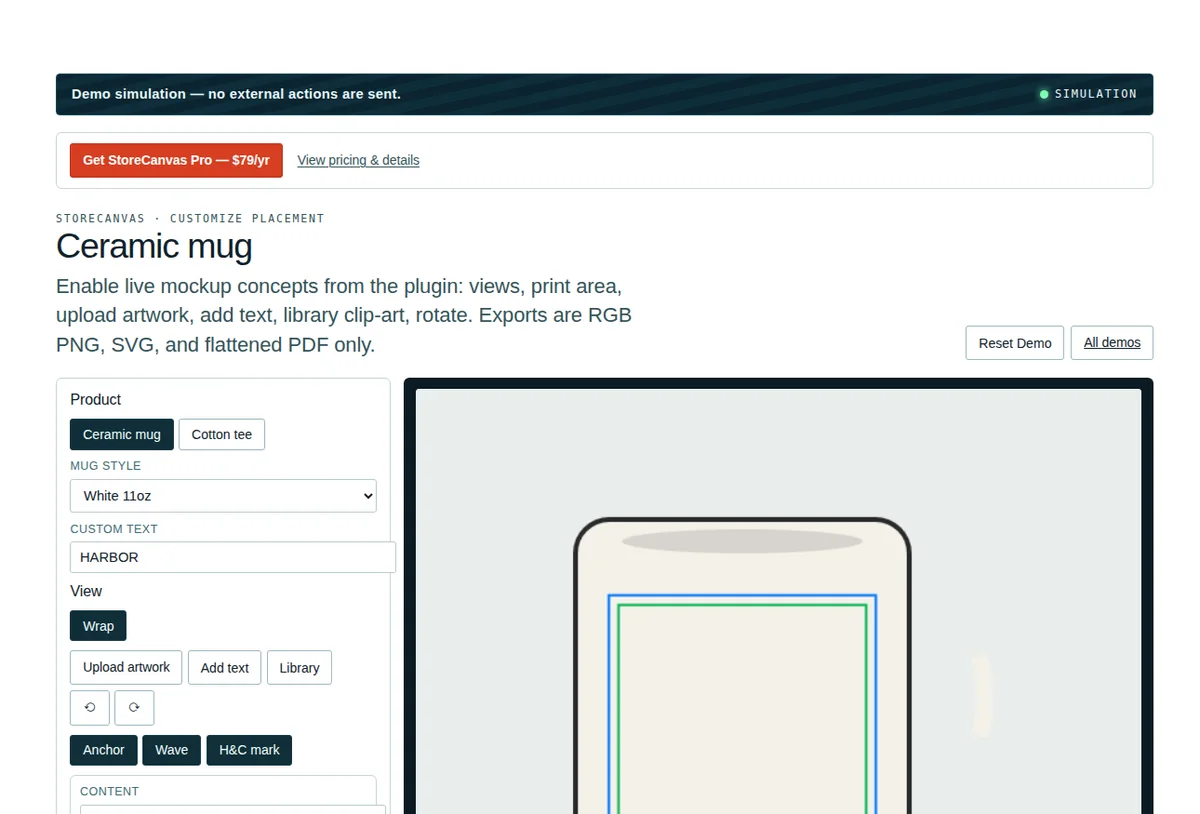Add the Wave clip-art
The image size is (1200, 814).
click(x=172, y=750)
